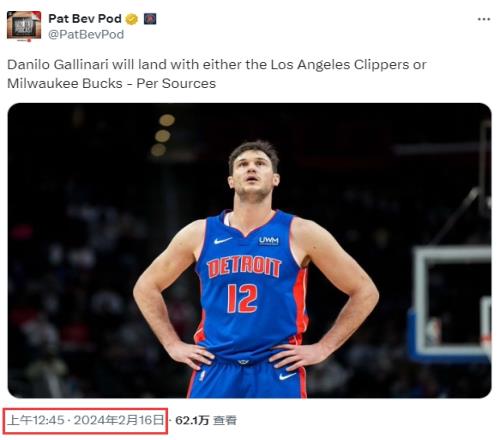Visit the @PatBevPod handle link
The width and height of the screenshot is (500, 440).
pos(86,35)
